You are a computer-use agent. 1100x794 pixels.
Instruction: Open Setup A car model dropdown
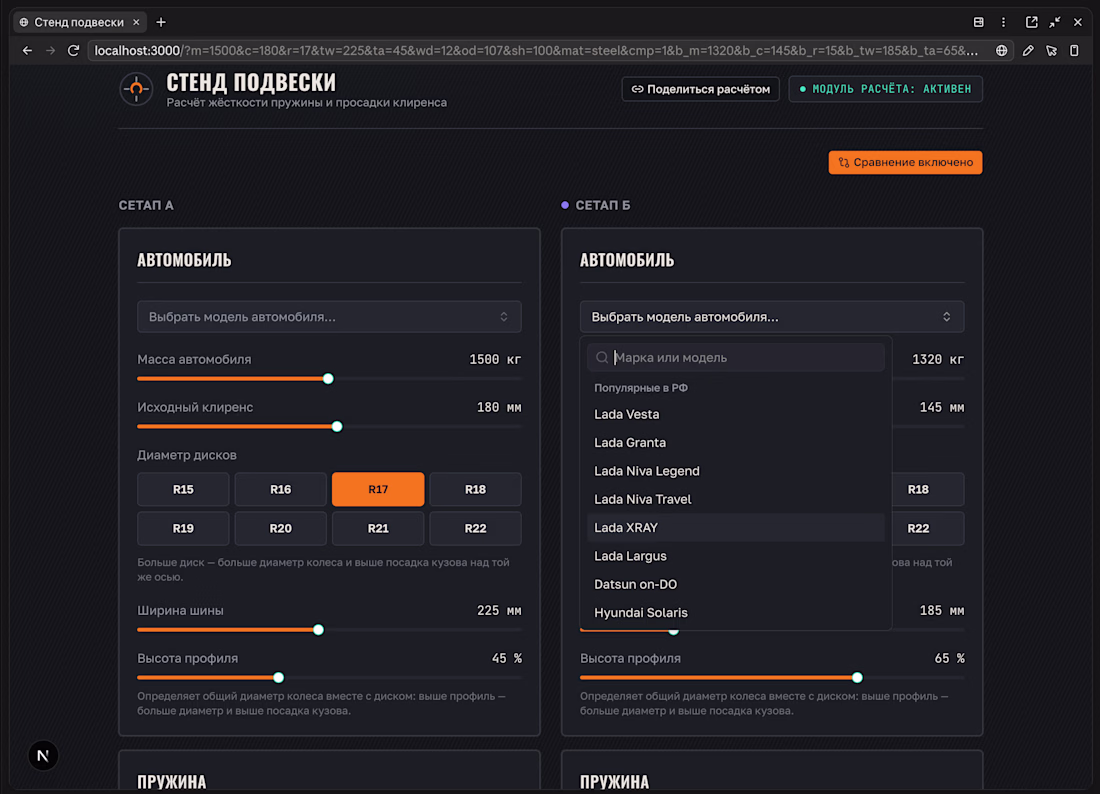[x=329, y=317]
